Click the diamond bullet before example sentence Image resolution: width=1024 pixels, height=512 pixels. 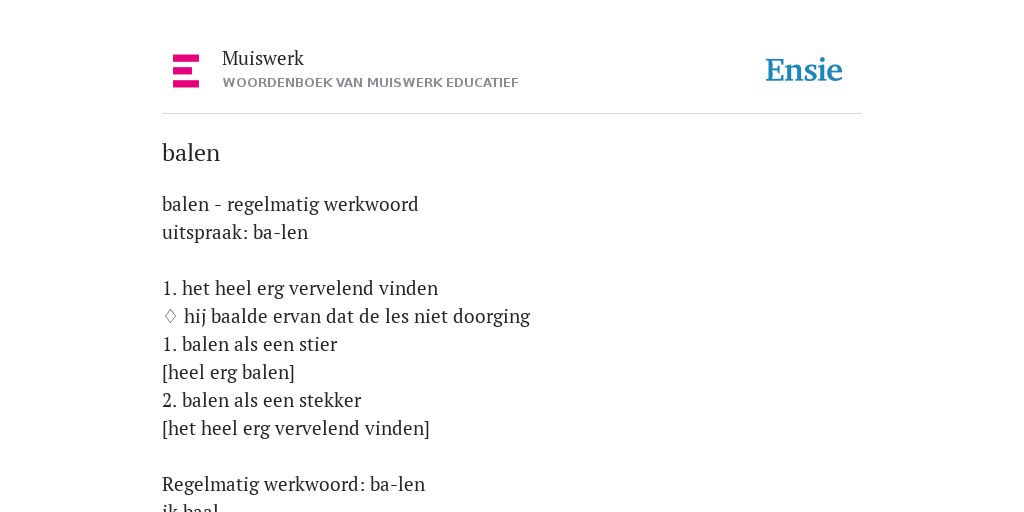[x=170, y=317]
